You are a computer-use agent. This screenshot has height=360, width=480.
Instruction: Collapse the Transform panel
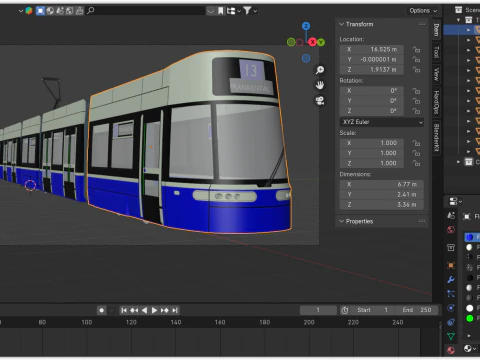pyautogui.click(x=341, y=24)
